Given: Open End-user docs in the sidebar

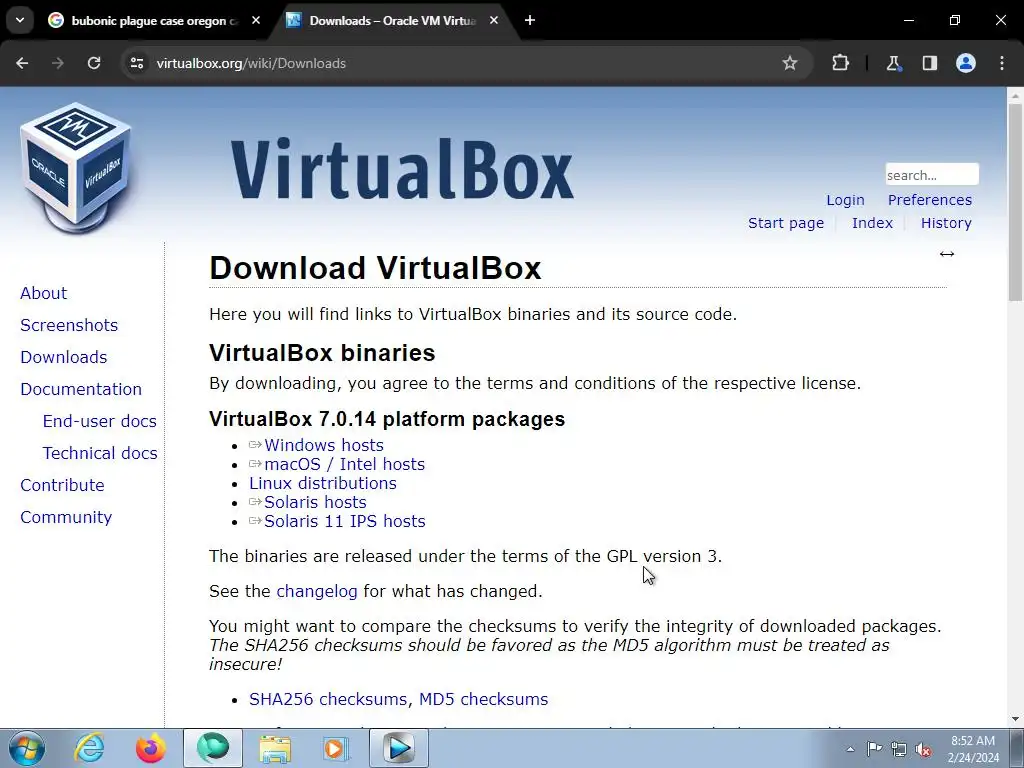Looking at the screenshot, I should [100, 421].
